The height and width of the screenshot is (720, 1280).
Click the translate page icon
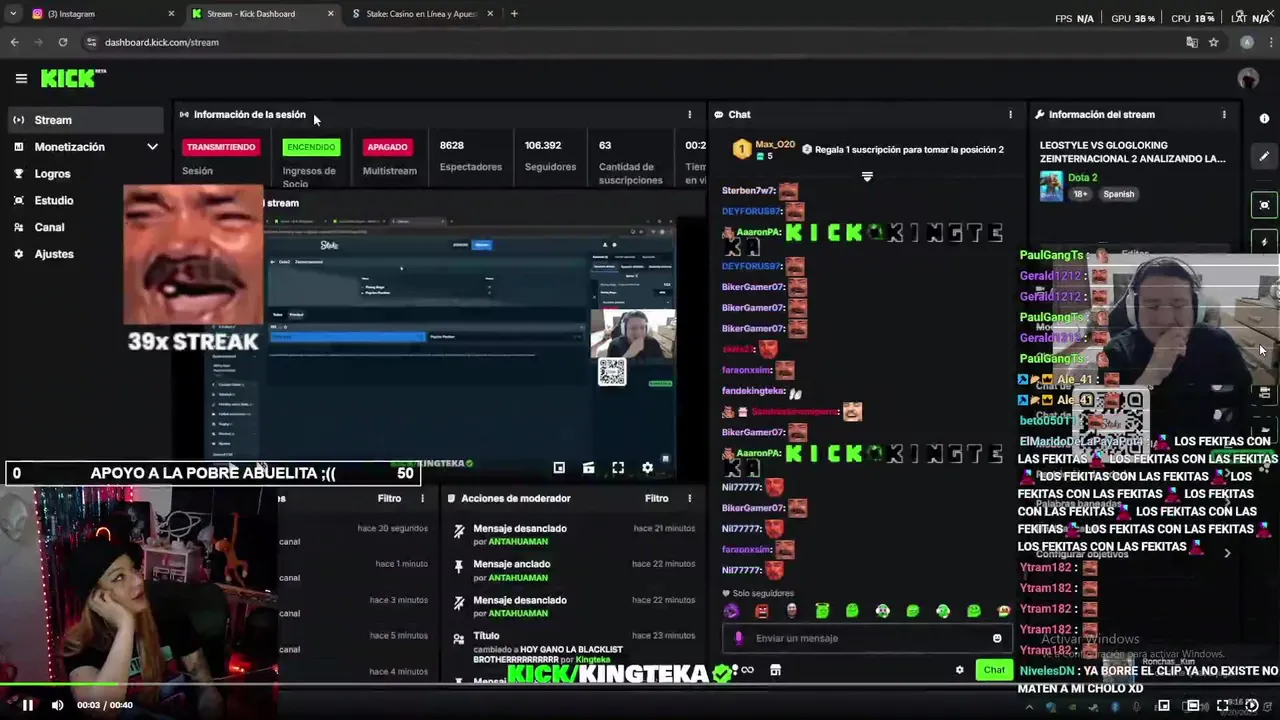pyautogui.click(x=1191, y=42)
